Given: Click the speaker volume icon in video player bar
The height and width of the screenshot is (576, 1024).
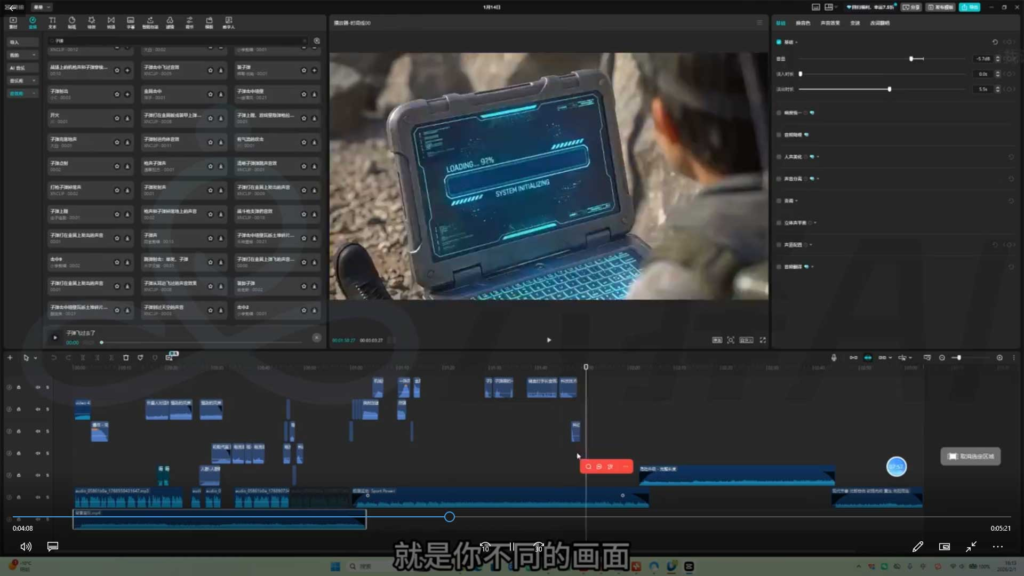Looking at the screenshot, I should pos(26,547).
